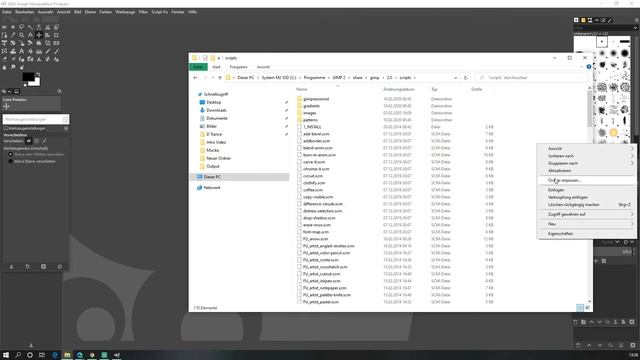Open Windows Start menu

(6, 355)
